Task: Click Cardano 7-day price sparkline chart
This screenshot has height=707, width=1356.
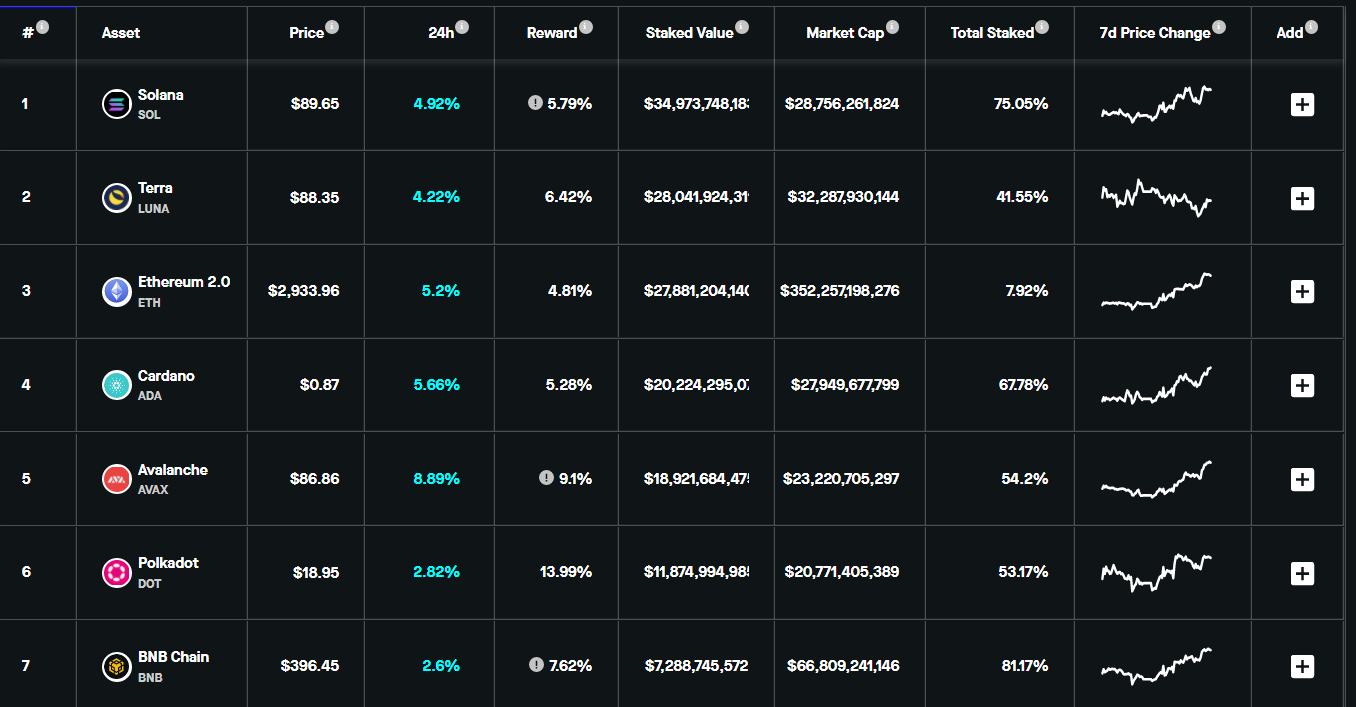Action: click(x=1157, y=385)
